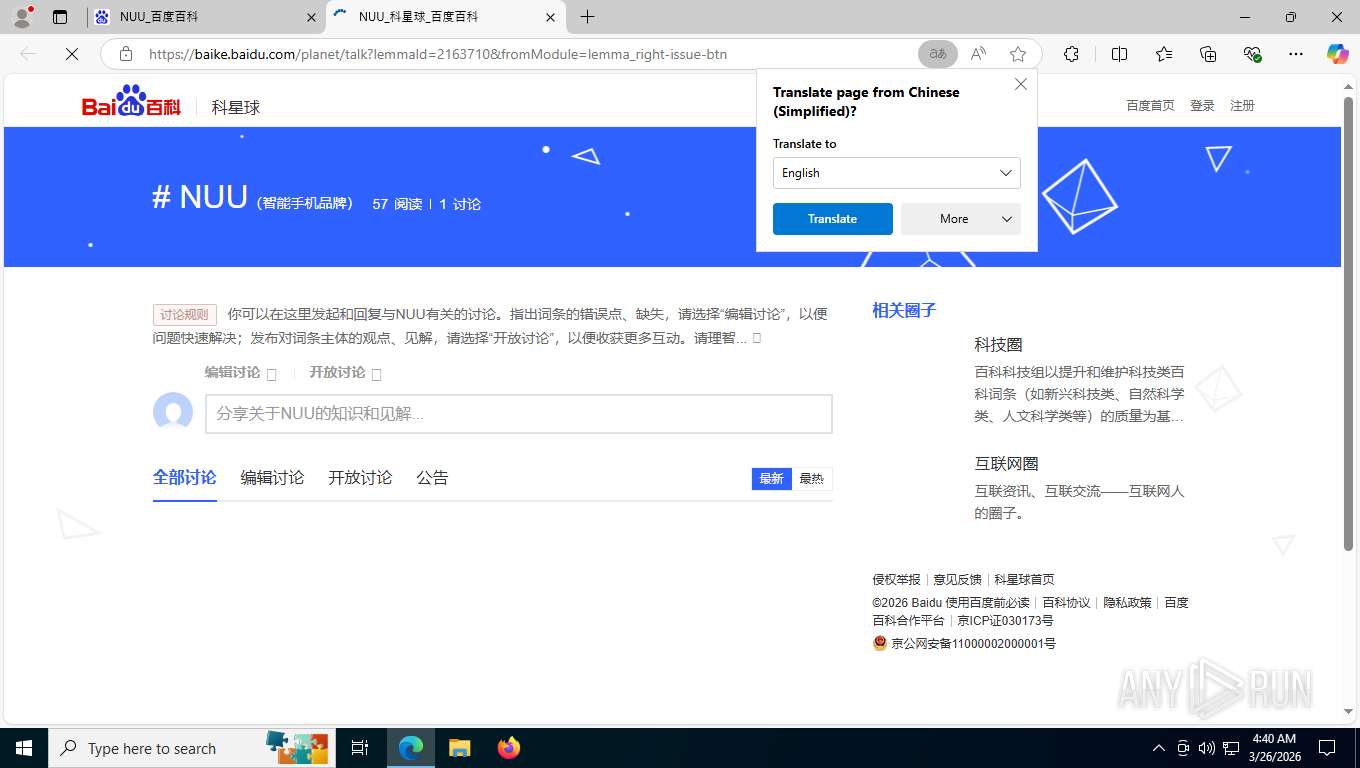Switch to the 全部讨论 tab
This screenshot has height=768, width=1360.
[184, 478]
